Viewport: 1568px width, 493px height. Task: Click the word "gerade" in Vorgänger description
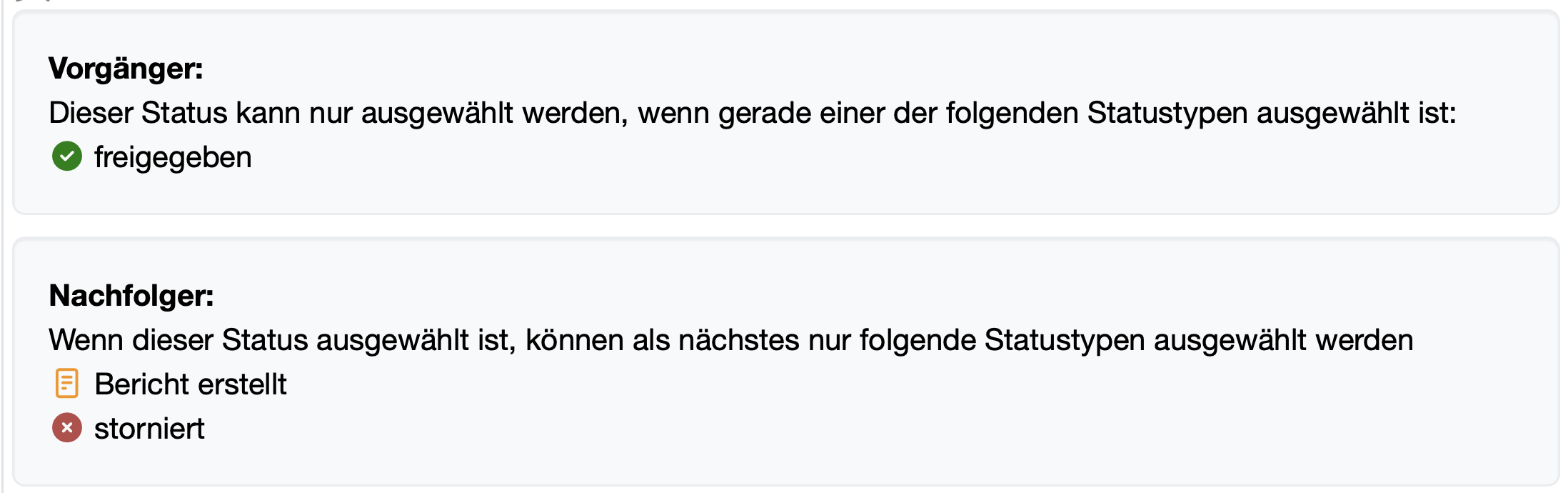764,113
